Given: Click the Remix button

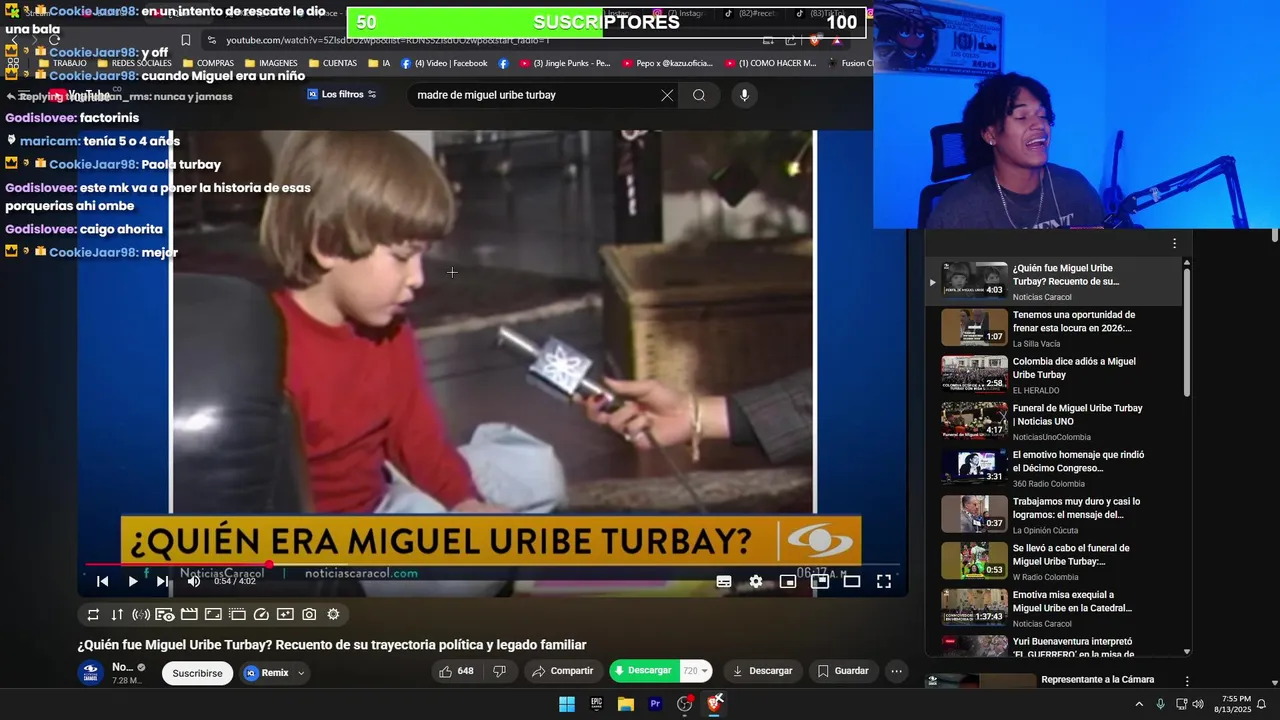Looking at the screenshot, I should click(x=266, y=673).
